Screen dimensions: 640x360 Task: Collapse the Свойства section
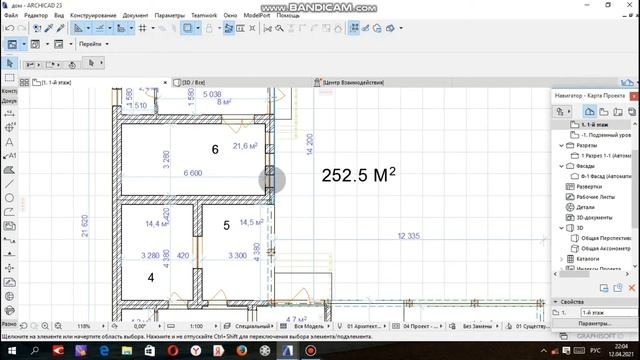click(556, 302)
